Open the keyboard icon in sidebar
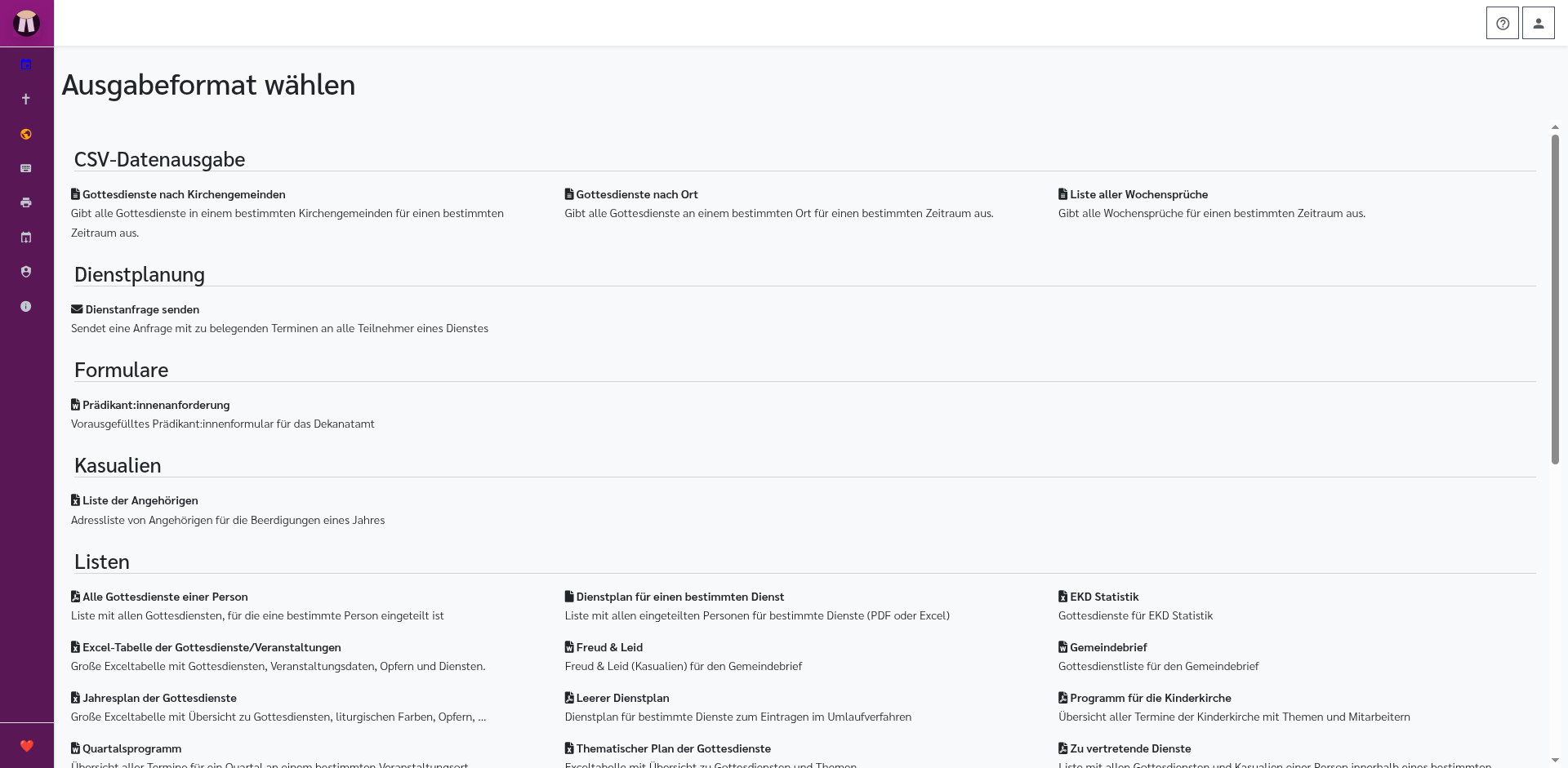Image resolution: width=1568 pixels, height=768 pixels. click(x=26, y=168)
